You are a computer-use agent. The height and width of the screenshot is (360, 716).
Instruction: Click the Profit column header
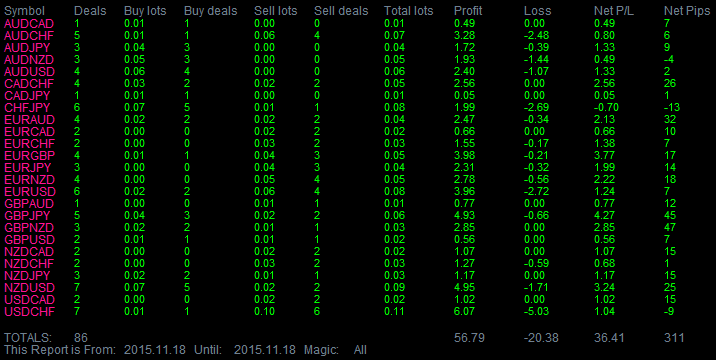pos(468,11)
